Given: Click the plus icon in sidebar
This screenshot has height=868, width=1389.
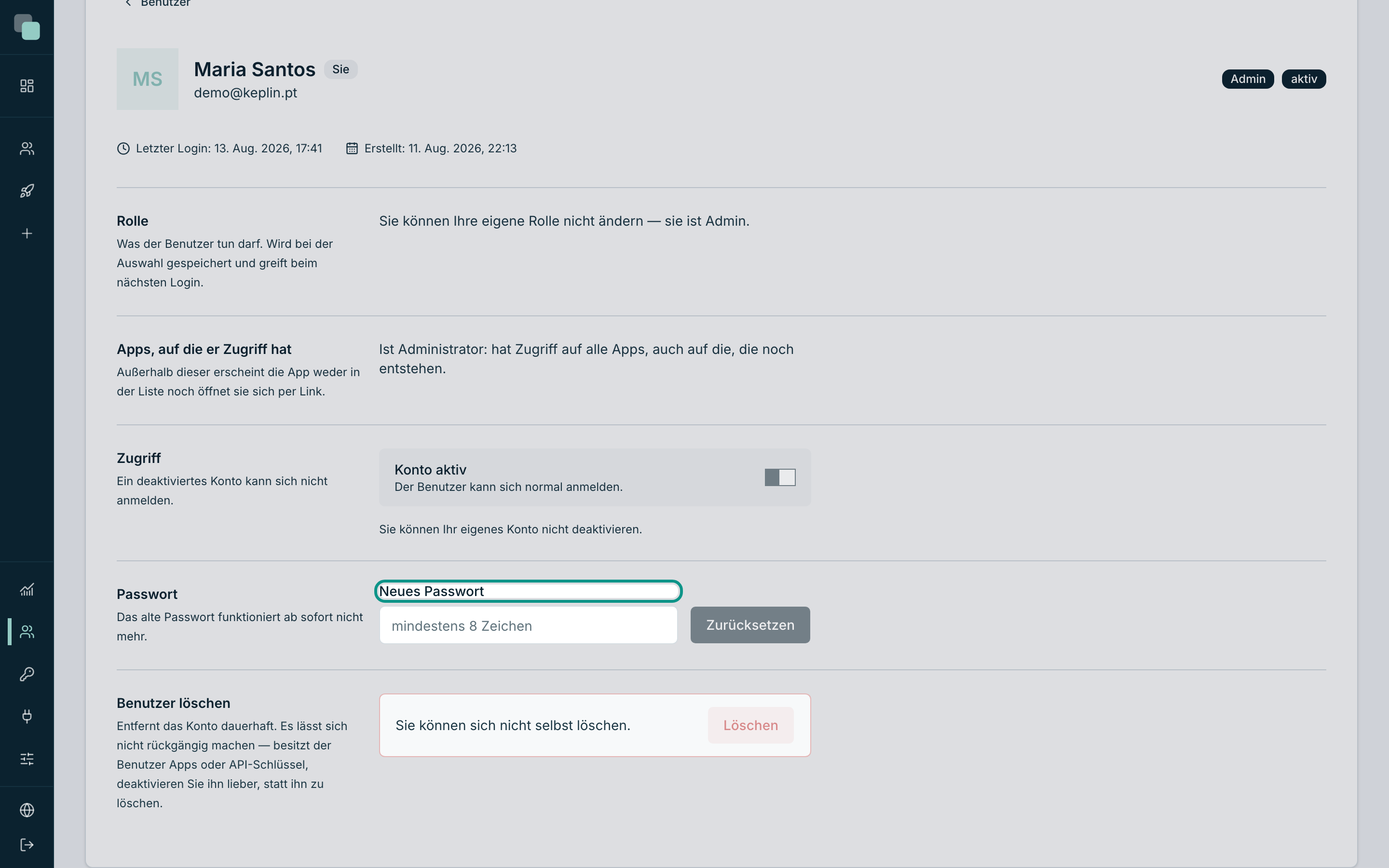Looking at the screenshot, I should [x=27, y=234].
